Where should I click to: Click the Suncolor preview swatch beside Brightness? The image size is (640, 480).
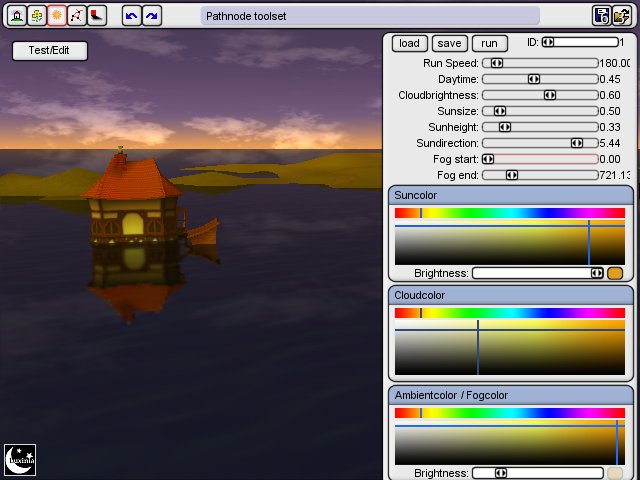[x=615, y=273]
